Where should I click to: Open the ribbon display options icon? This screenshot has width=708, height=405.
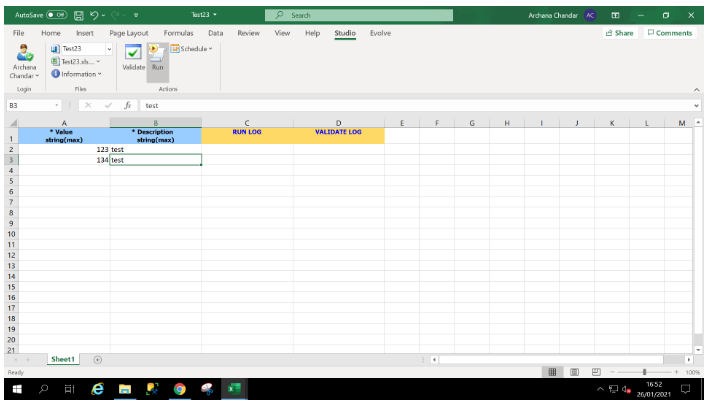pyautogui.click(x=614, y=15)
